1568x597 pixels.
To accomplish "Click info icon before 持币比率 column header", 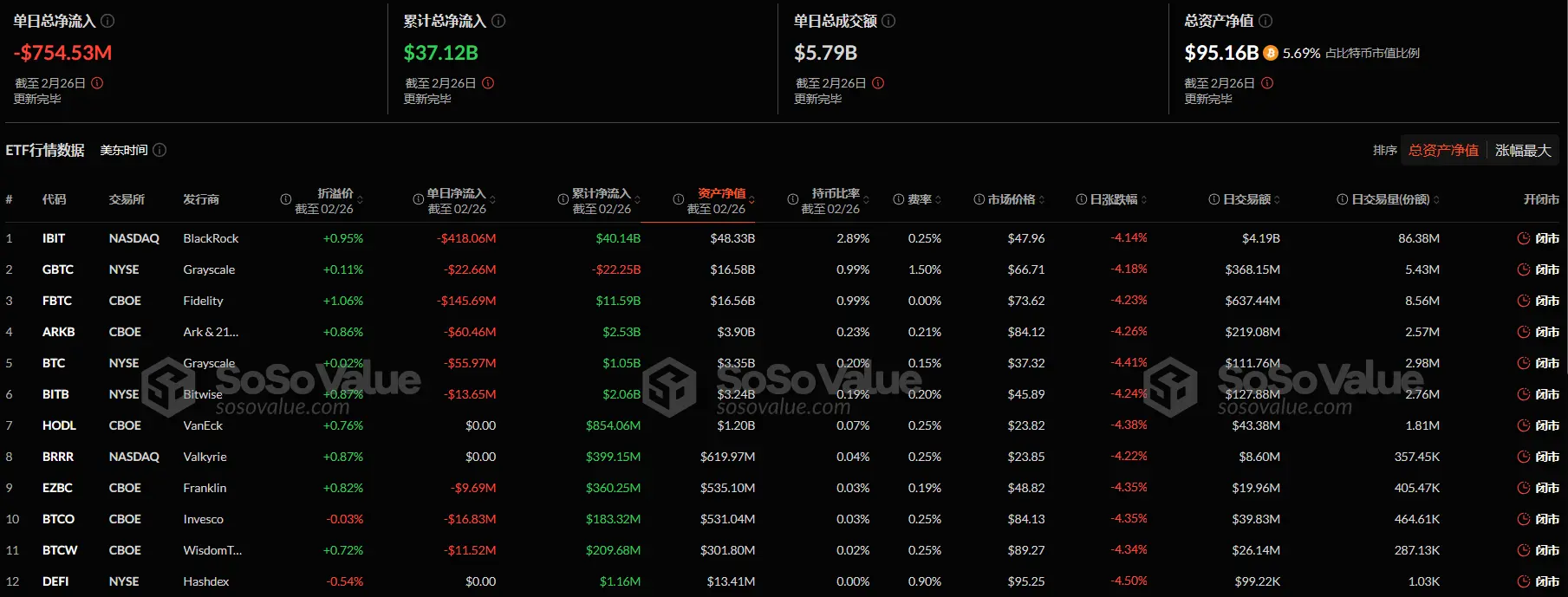I will (x=792, y=199).
